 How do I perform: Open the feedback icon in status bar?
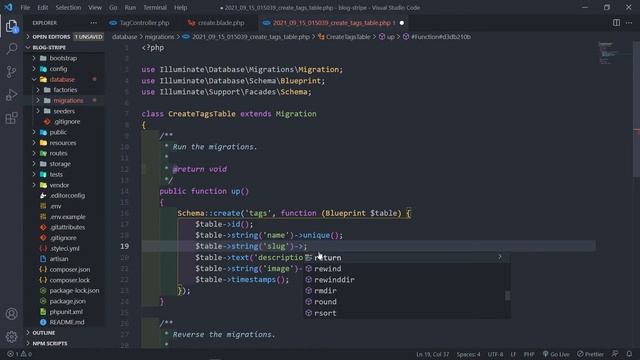pos(615,354)
